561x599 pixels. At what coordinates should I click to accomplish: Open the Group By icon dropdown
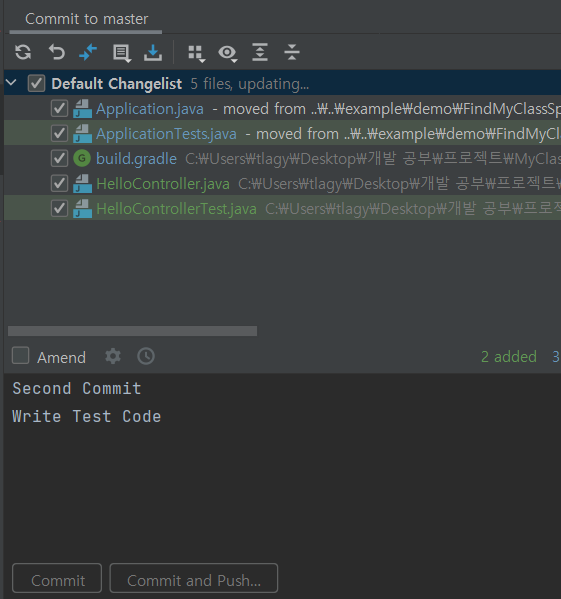coord(197,53)
